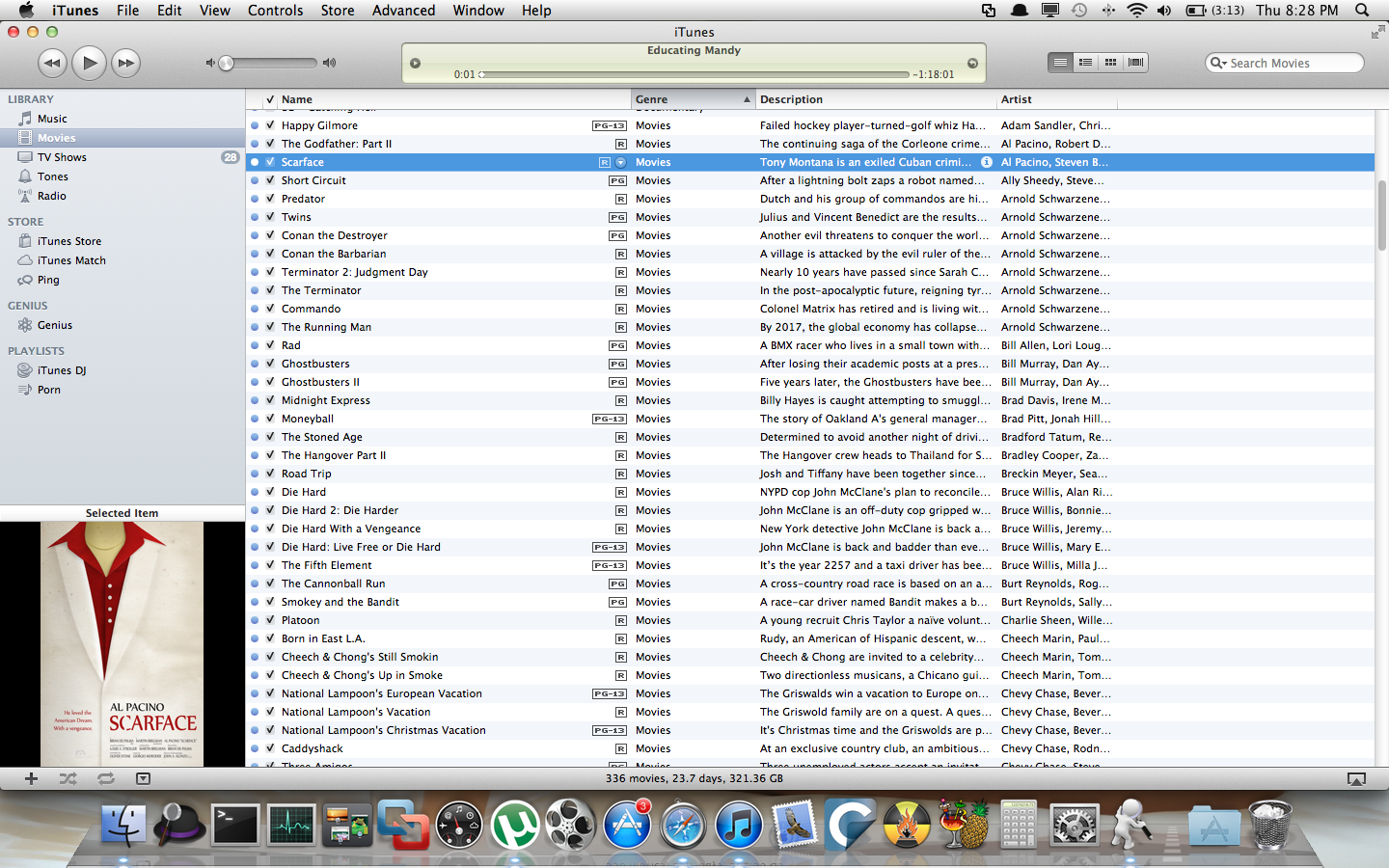1389x868 pixels.
Task: Uncheck the Commando checkbox
Action: [270, 309]
